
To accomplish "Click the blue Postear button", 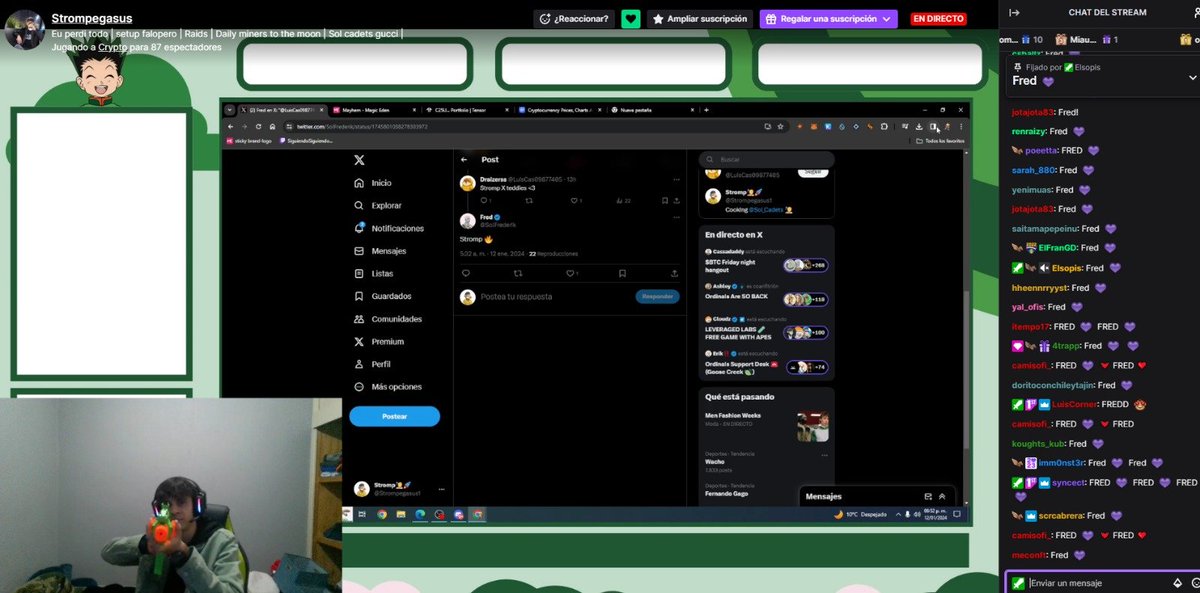I will point(394,416).
